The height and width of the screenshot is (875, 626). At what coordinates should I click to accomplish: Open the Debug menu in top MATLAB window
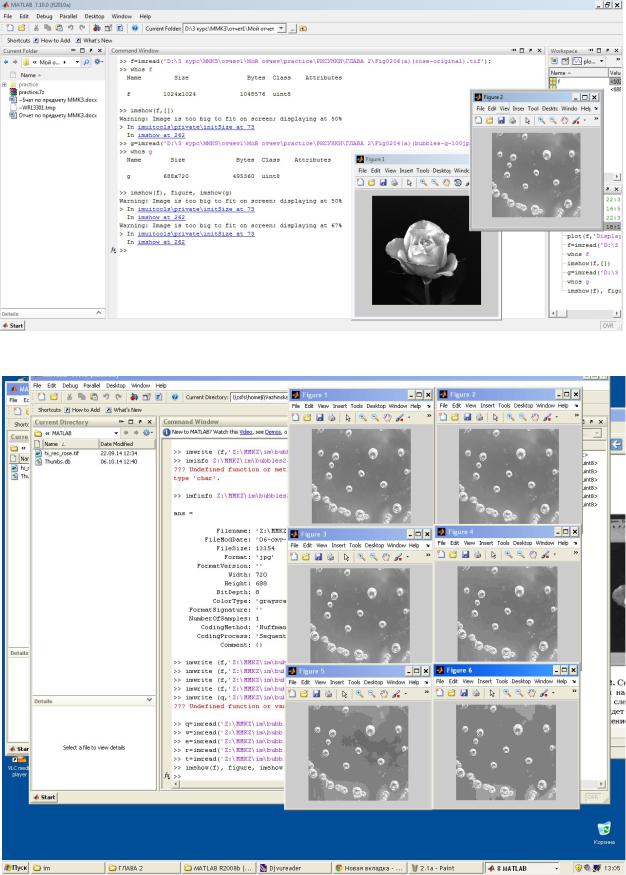[44, 16]
